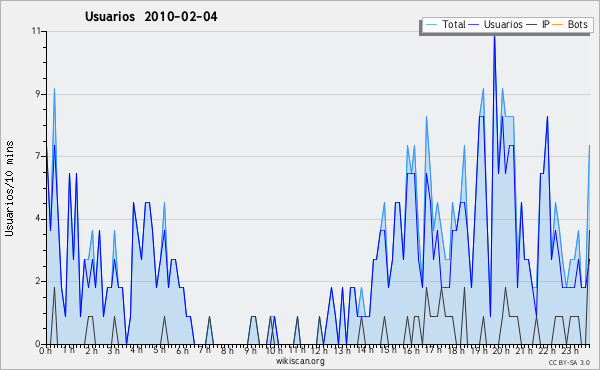
Task: Click the dark-blue Usuarios legend line swatch
Action: pos(474,25)
